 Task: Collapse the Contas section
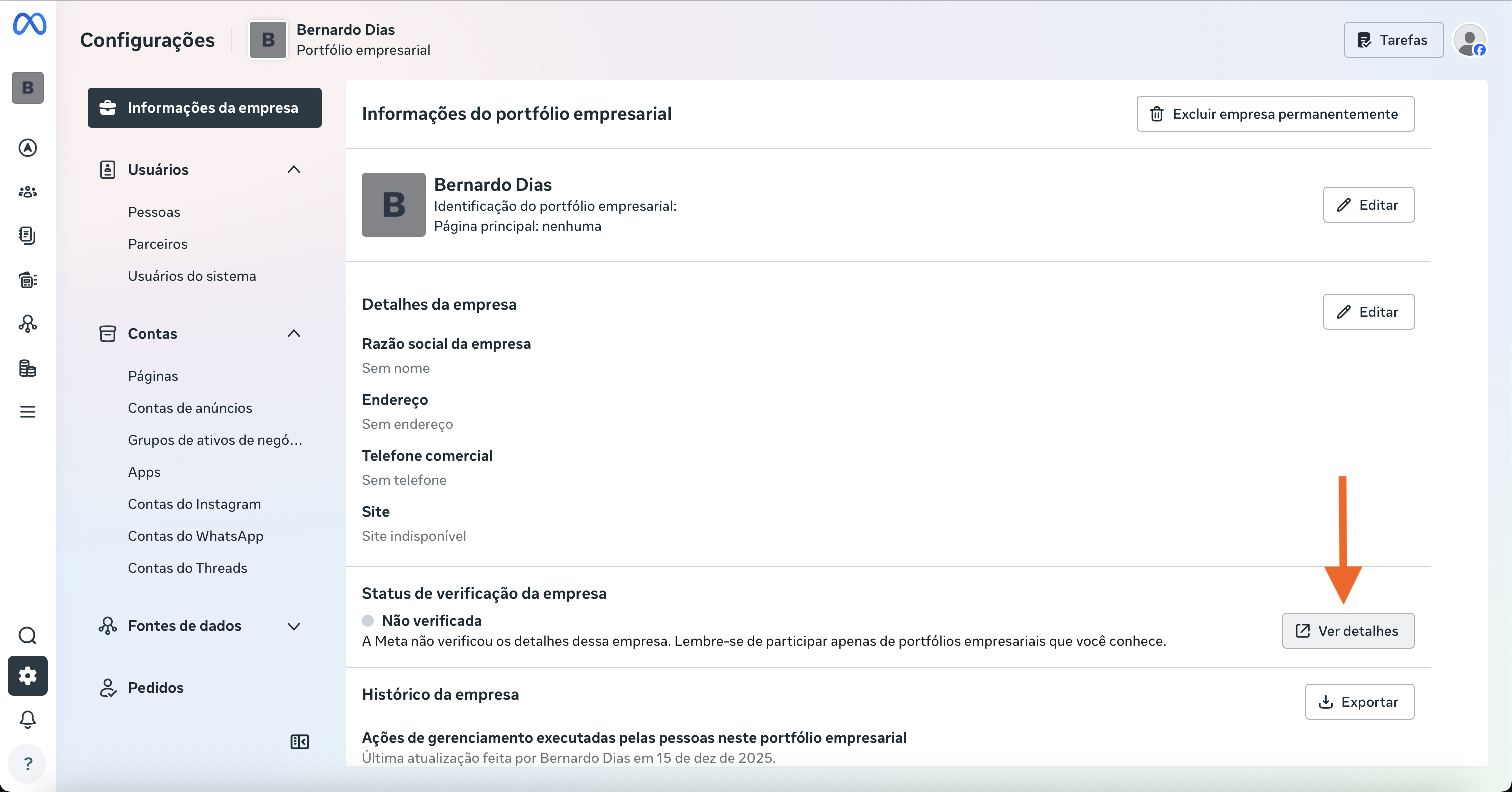(x=294, y=333)
